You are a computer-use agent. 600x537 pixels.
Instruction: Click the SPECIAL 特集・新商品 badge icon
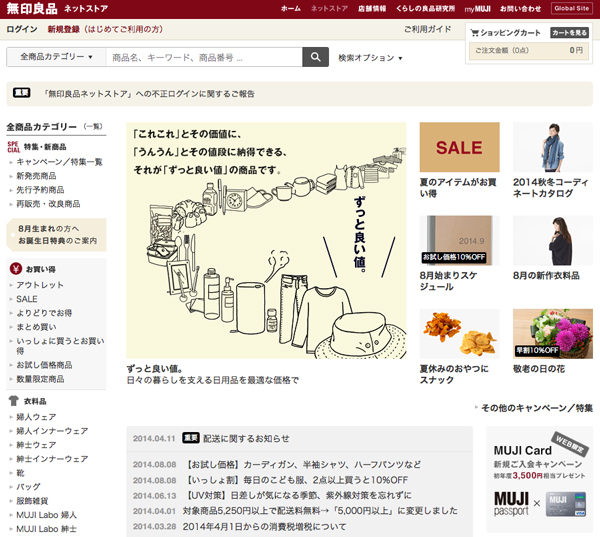[13, 146]
